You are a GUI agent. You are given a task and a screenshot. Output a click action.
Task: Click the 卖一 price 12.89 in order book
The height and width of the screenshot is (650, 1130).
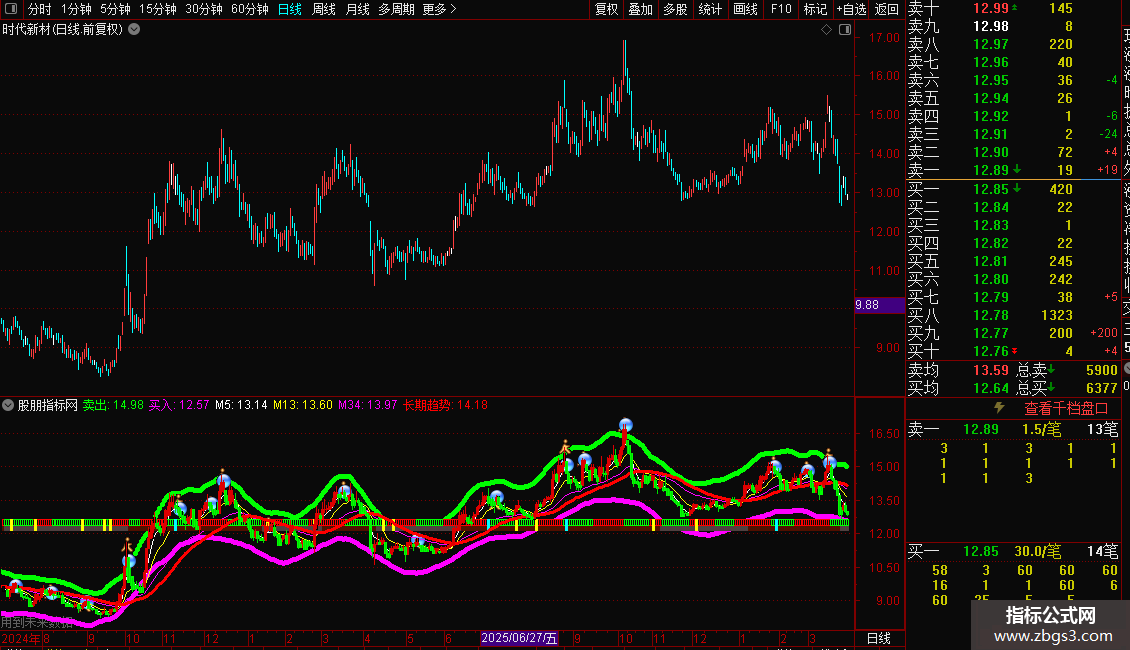tap(991, 170)
